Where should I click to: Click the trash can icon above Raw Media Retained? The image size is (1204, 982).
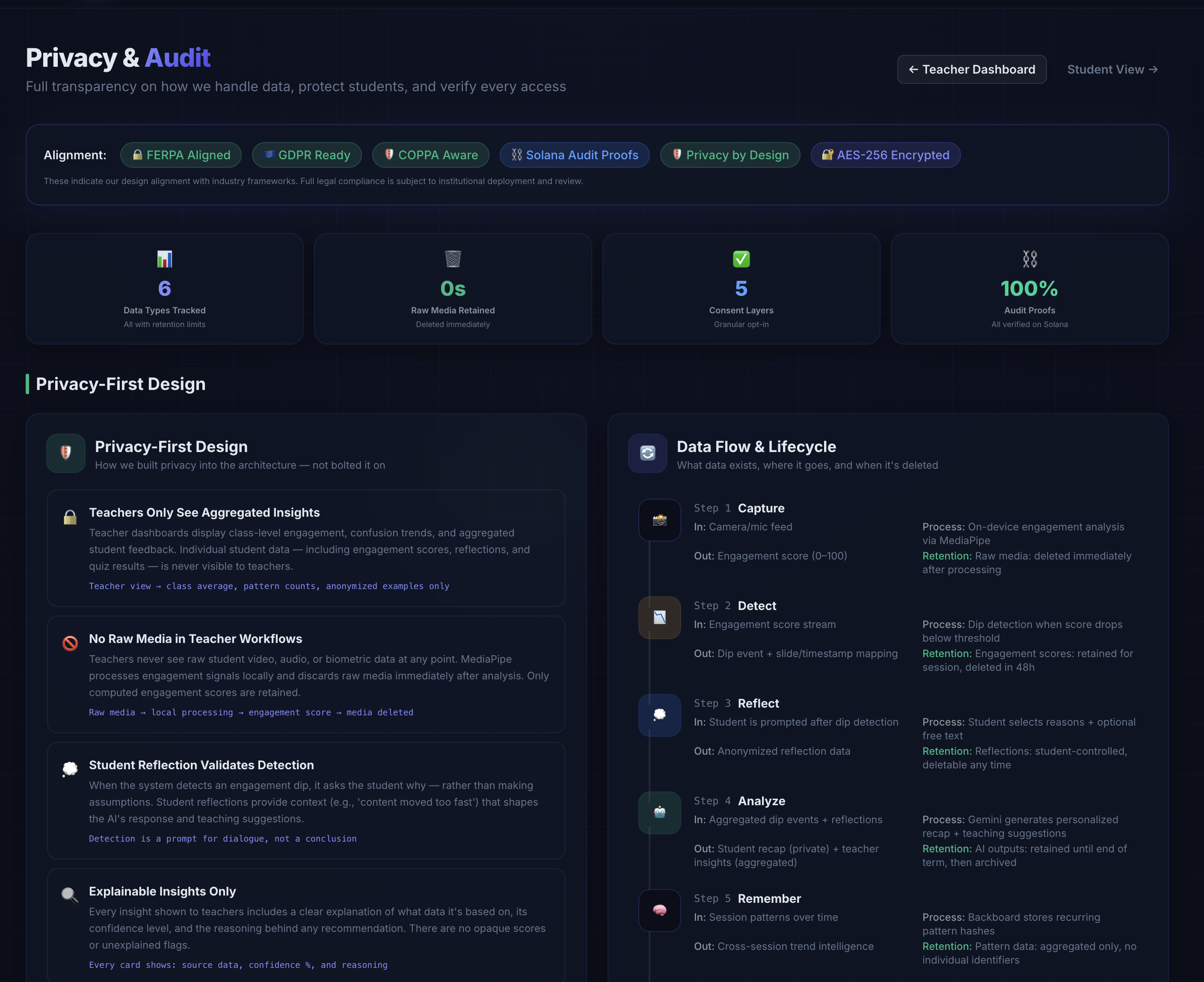453,259
